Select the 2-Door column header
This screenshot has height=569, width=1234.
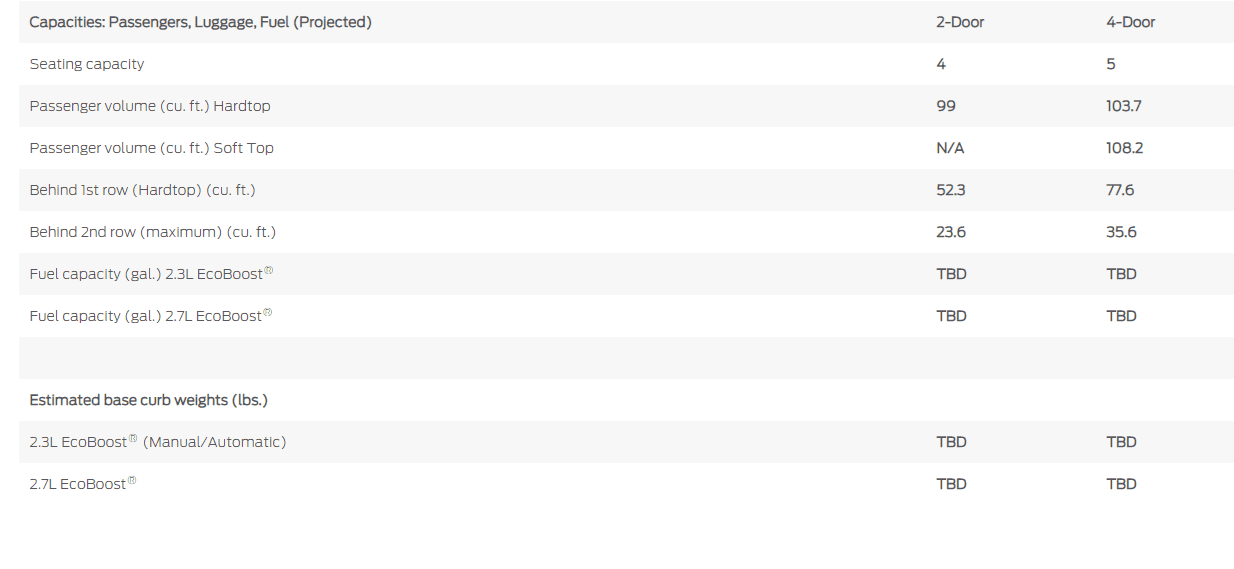[960, 22]
